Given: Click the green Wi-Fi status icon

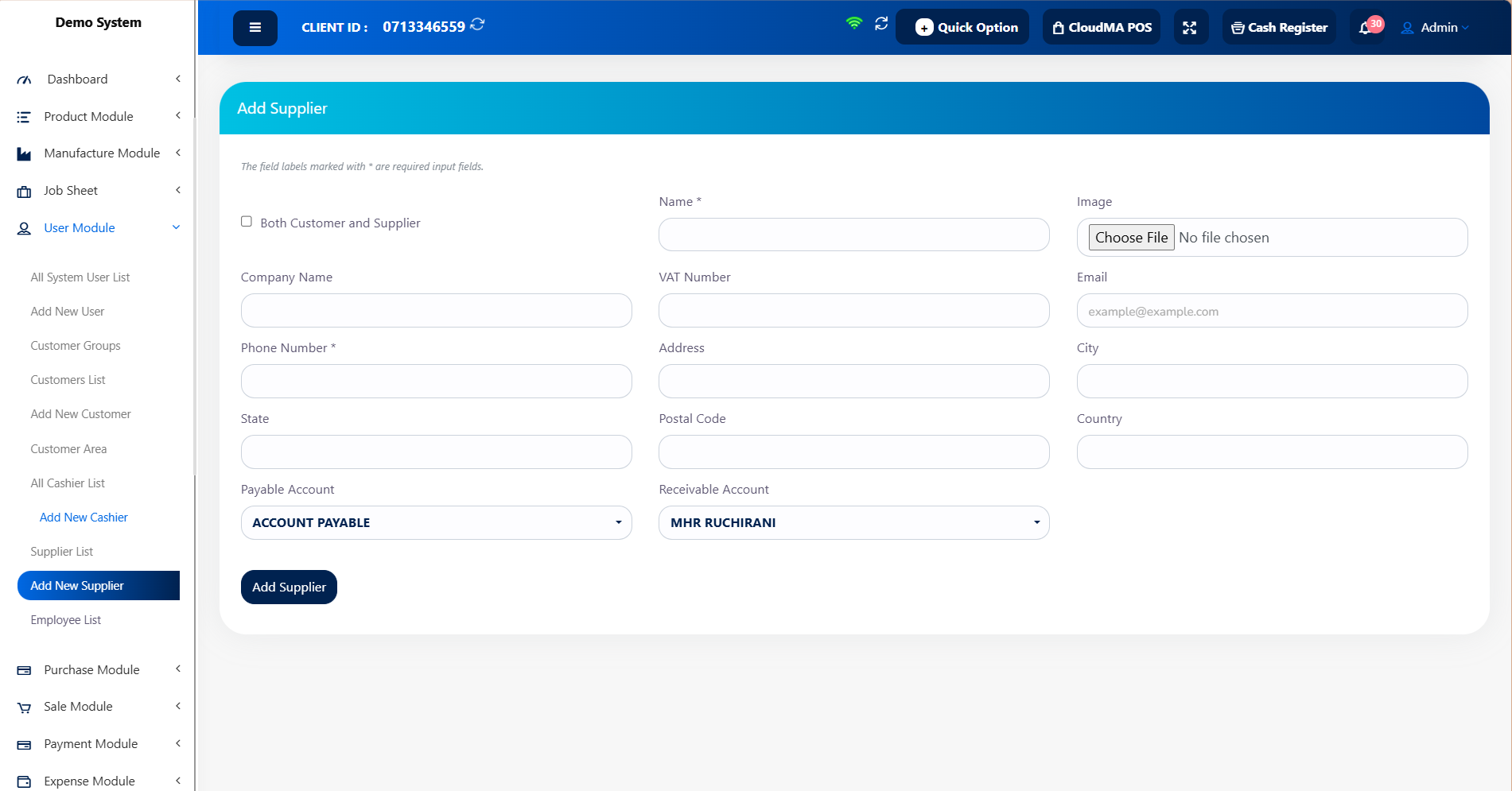Looking at the screenshot, I should pos(853,24).
